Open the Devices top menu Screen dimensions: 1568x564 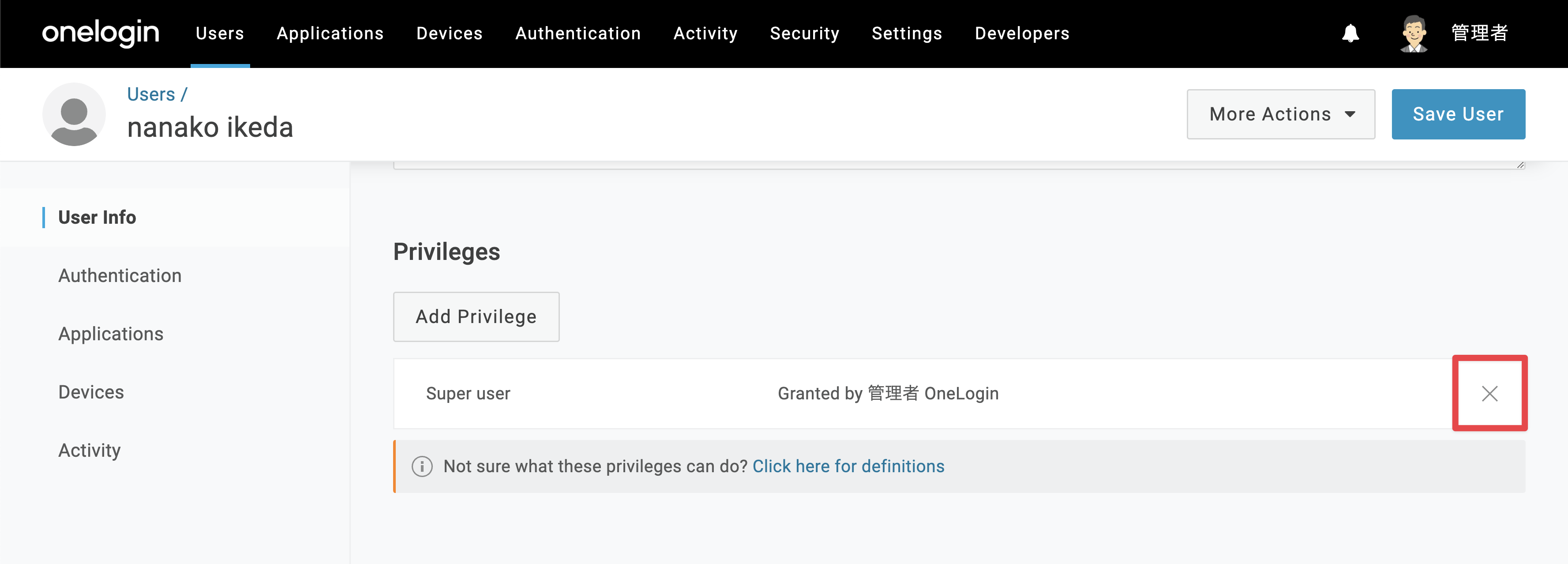tap(449, 34)
